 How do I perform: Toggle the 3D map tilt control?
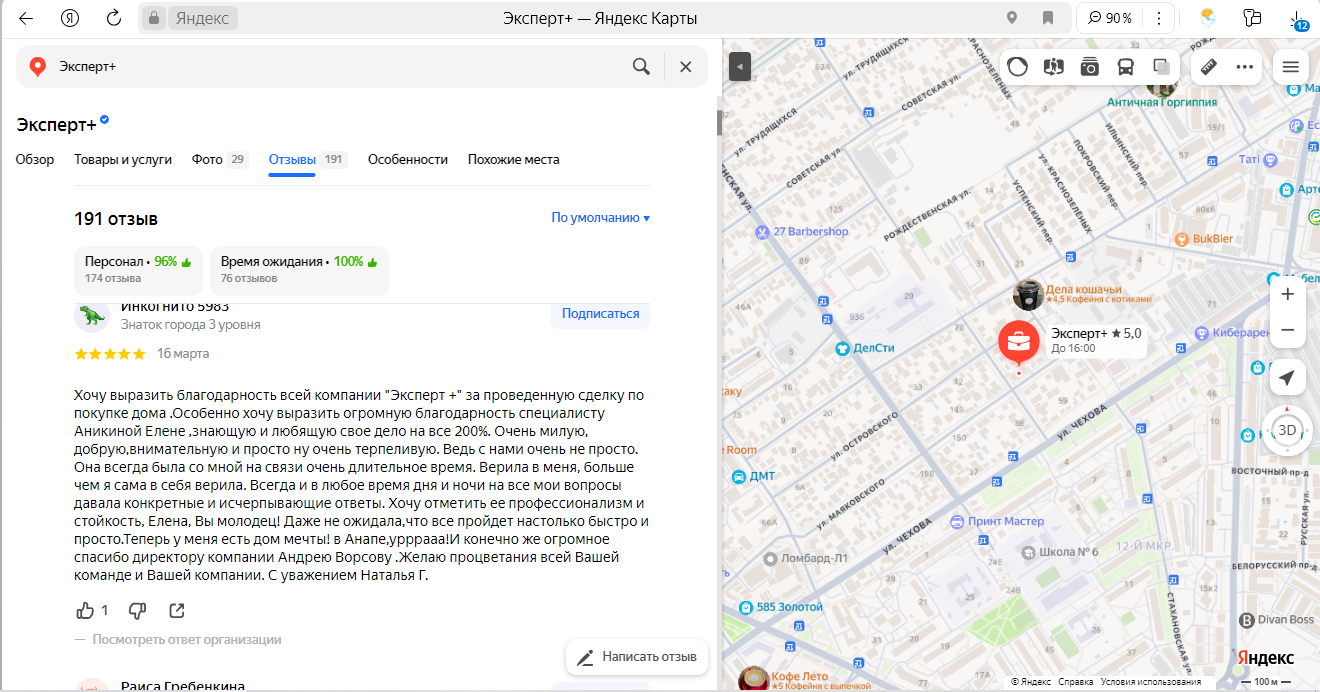[x=1288, y=430]
